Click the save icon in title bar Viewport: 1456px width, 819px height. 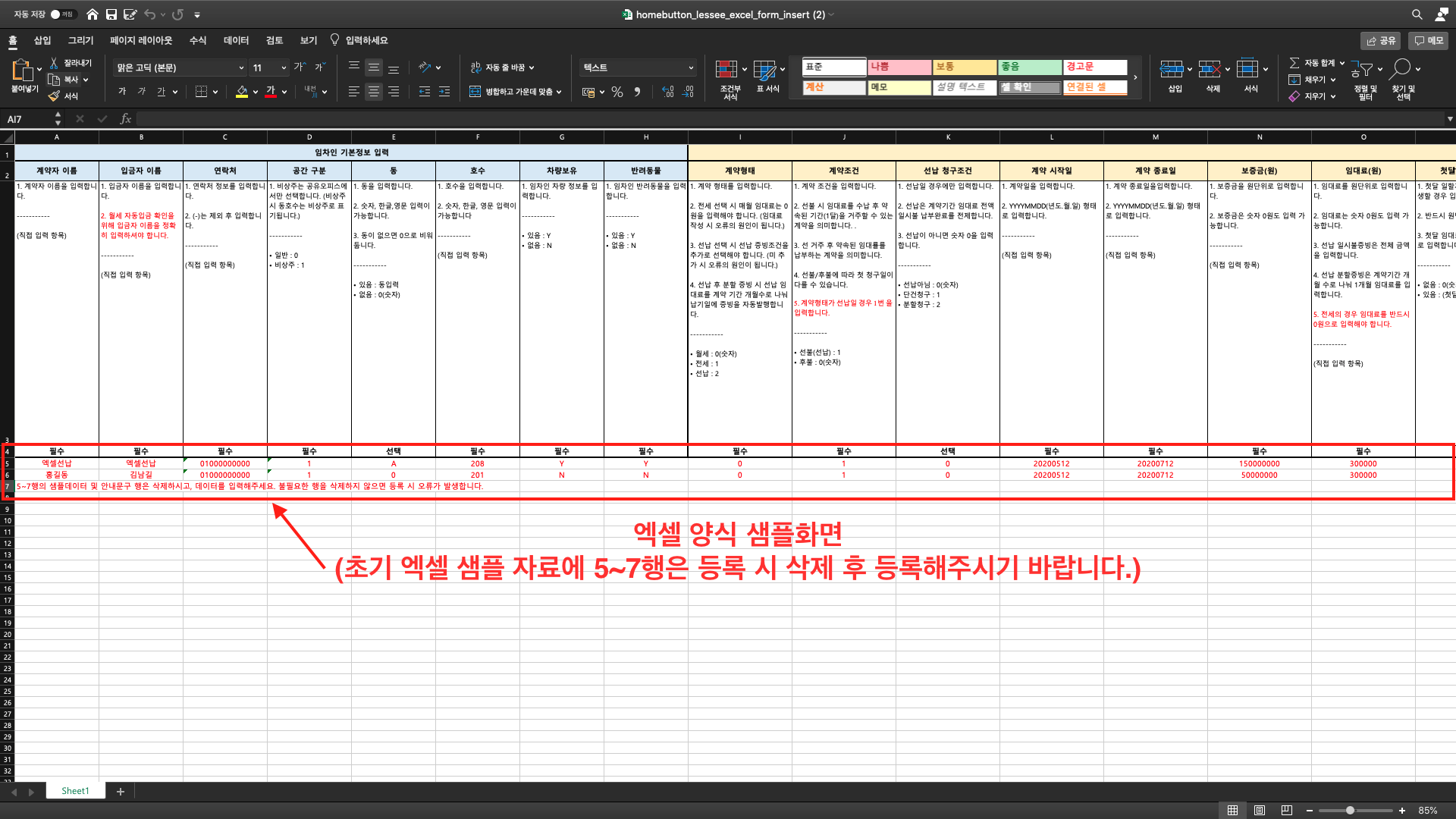[111, 14]
